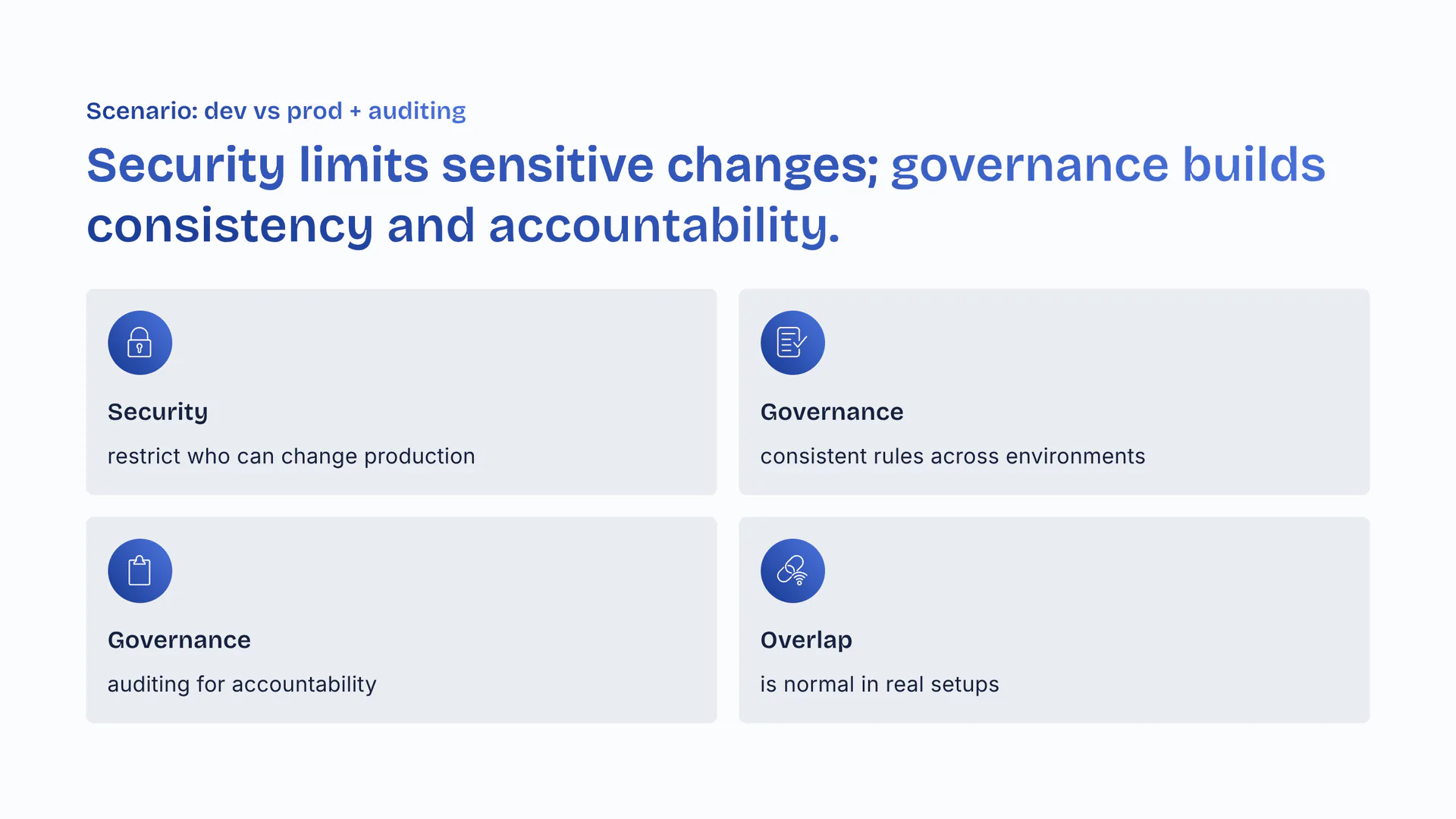Viewport: 1456px width, 819px height.
Task: Click the 'Scenario:' label in the subtitle
Action: 142,111
